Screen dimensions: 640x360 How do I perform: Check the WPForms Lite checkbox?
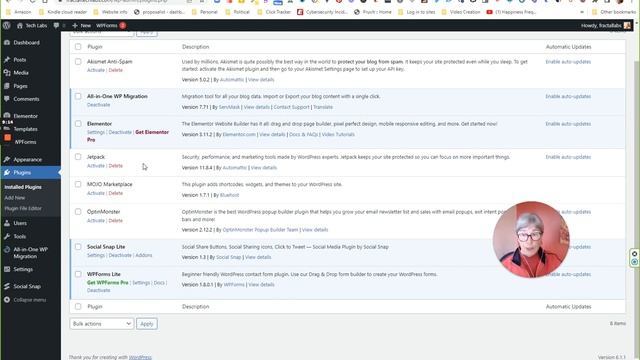click(78, 274)
